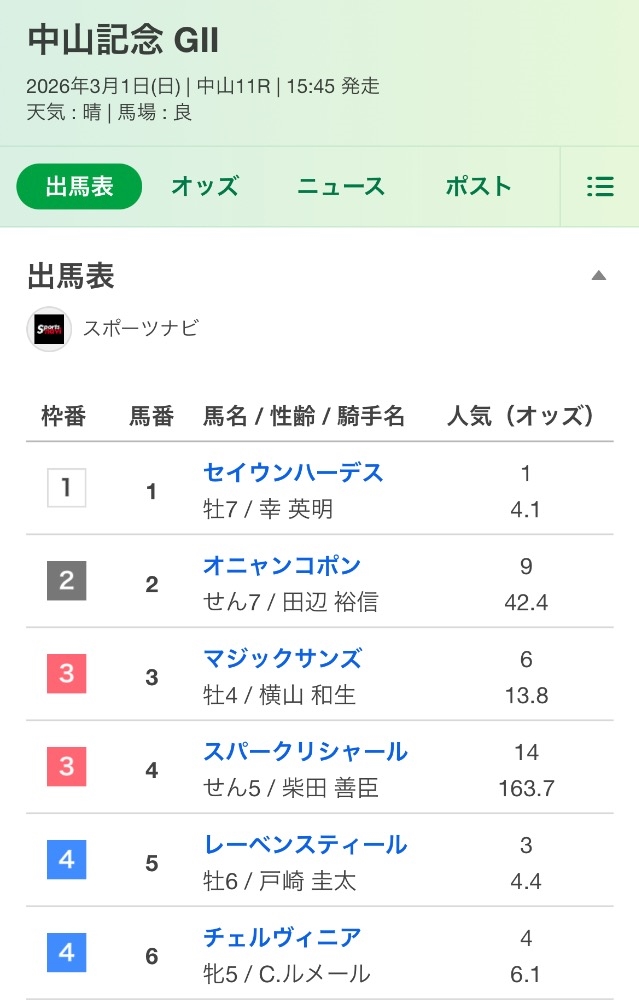Open horse セイウンハーデス details

293,472
